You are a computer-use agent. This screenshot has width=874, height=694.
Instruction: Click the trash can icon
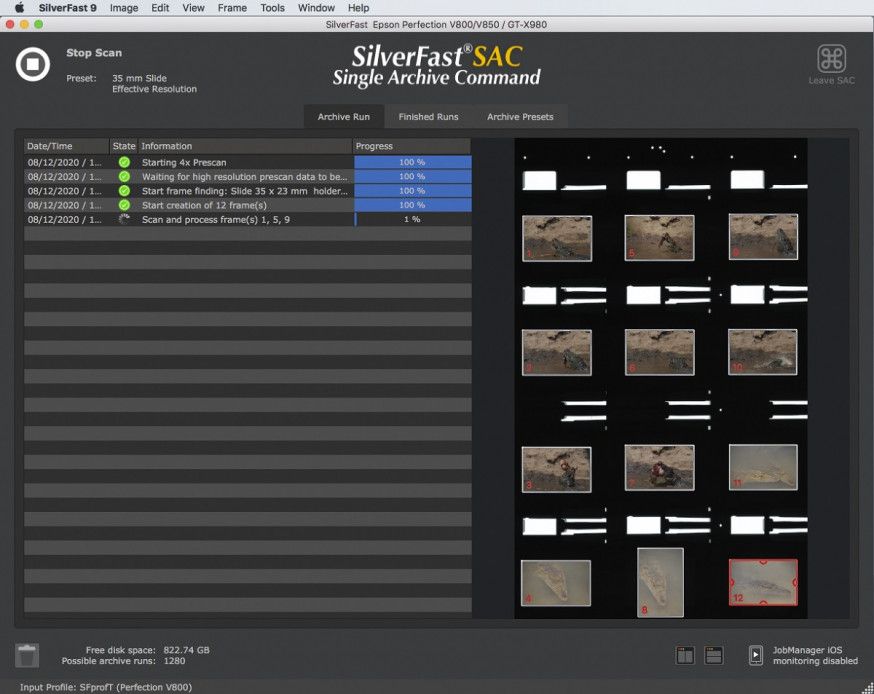[27, 655]
